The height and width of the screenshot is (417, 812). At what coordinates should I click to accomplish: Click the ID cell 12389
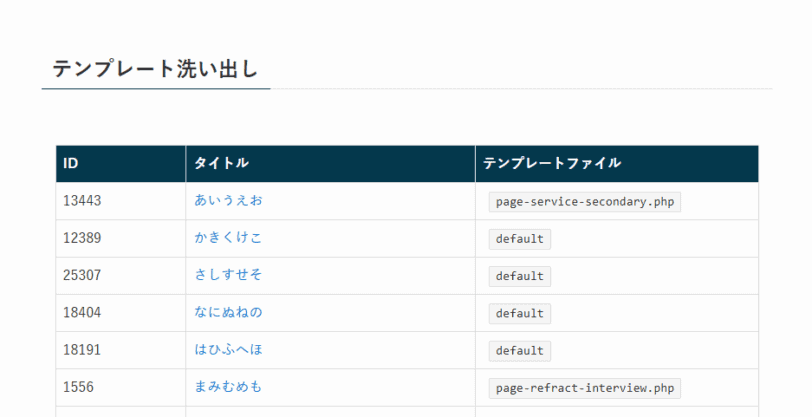point(82,238)
